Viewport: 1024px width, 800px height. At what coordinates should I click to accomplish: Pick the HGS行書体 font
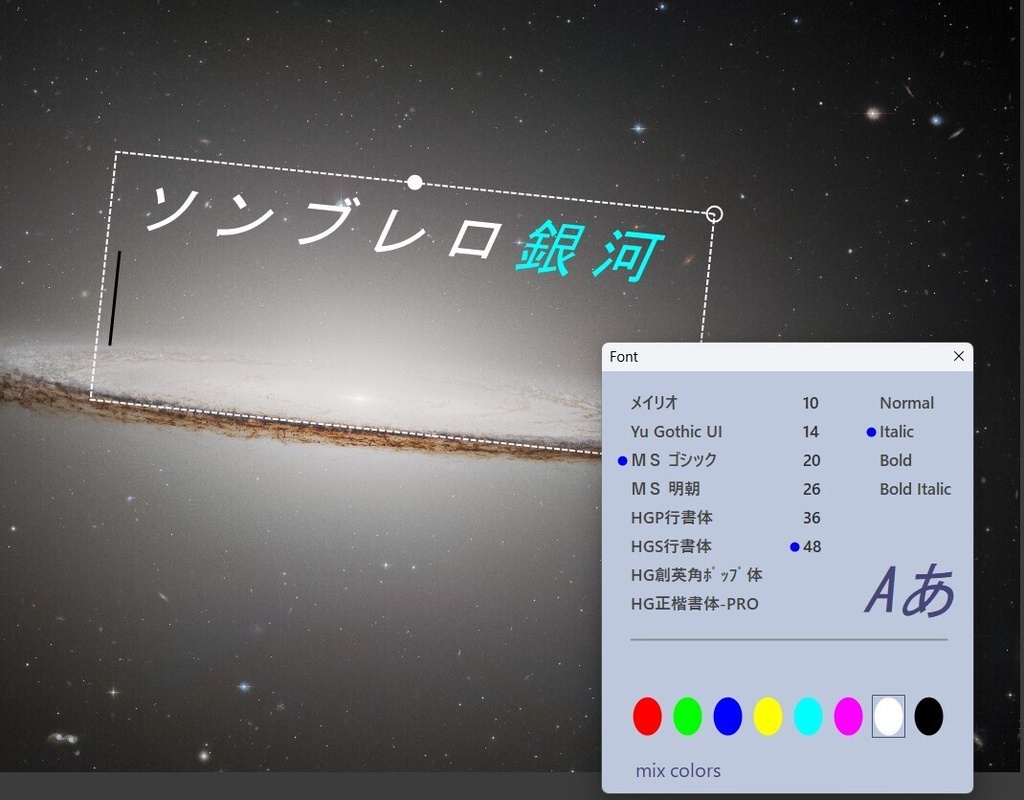point(671,547)
